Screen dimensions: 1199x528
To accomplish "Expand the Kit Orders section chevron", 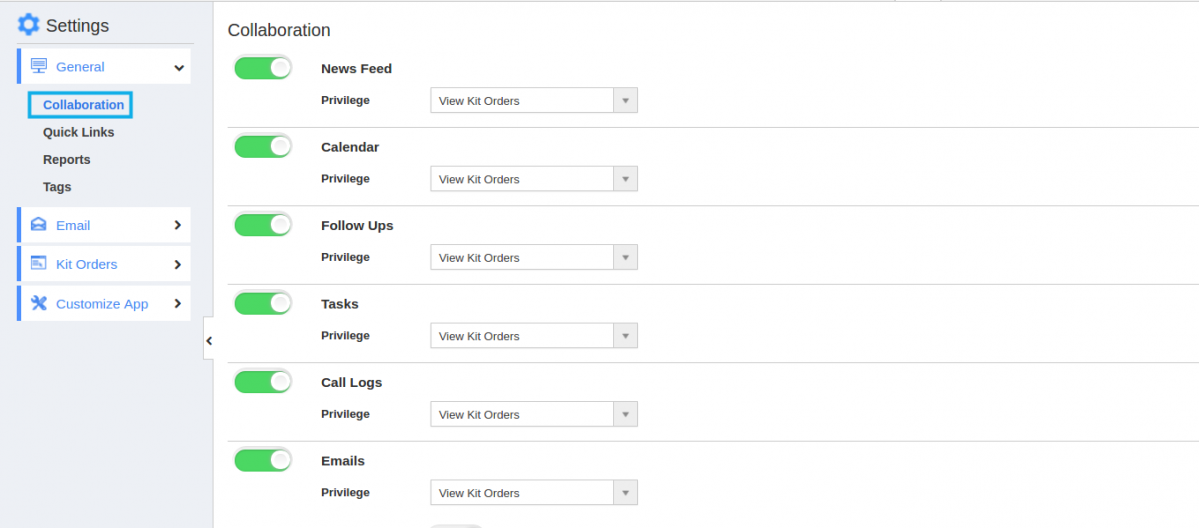I will click(x=177, y=264).
